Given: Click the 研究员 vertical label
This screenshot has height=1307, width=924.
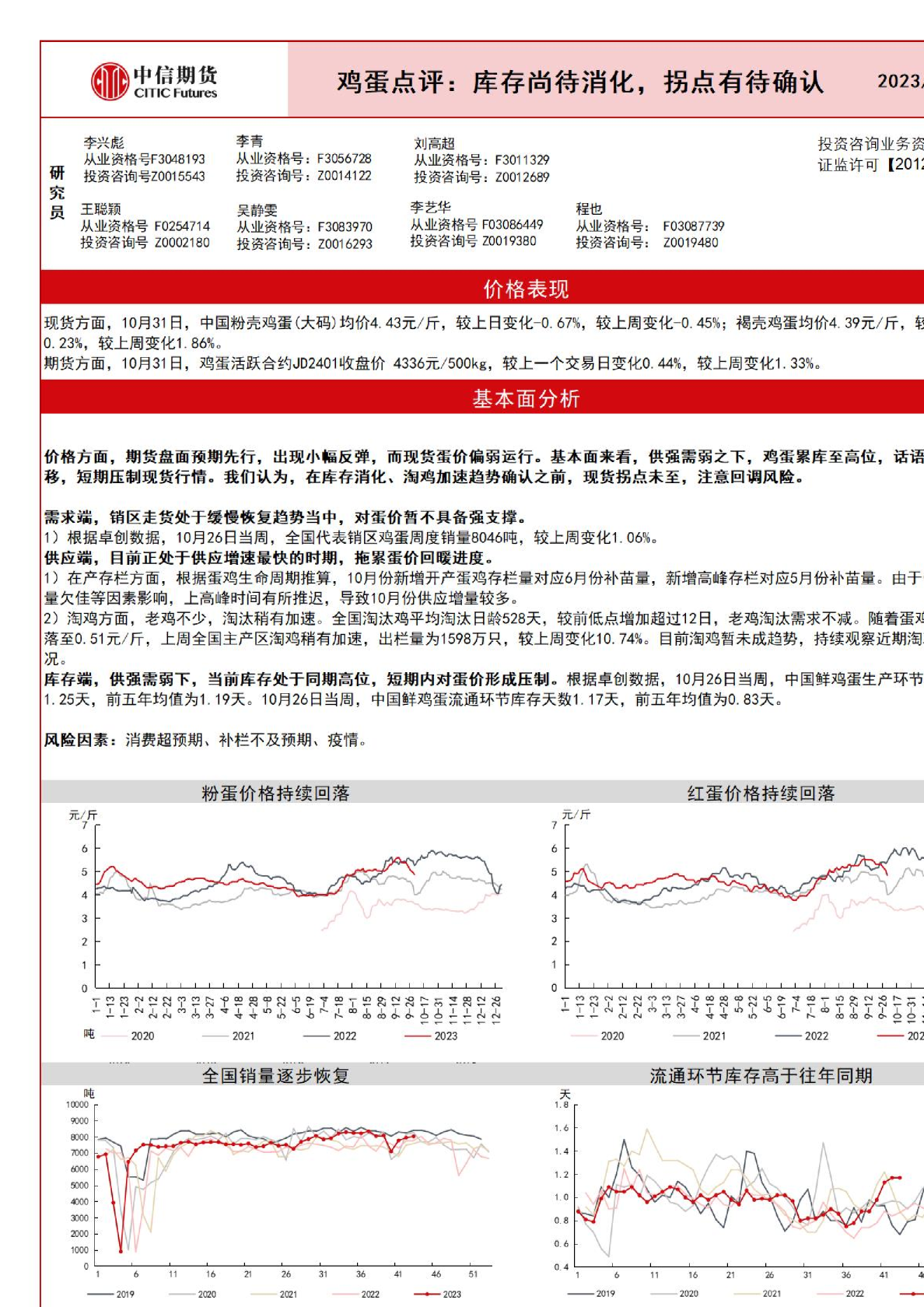Looking at the screenshot, I should click(x=57, y=192).
